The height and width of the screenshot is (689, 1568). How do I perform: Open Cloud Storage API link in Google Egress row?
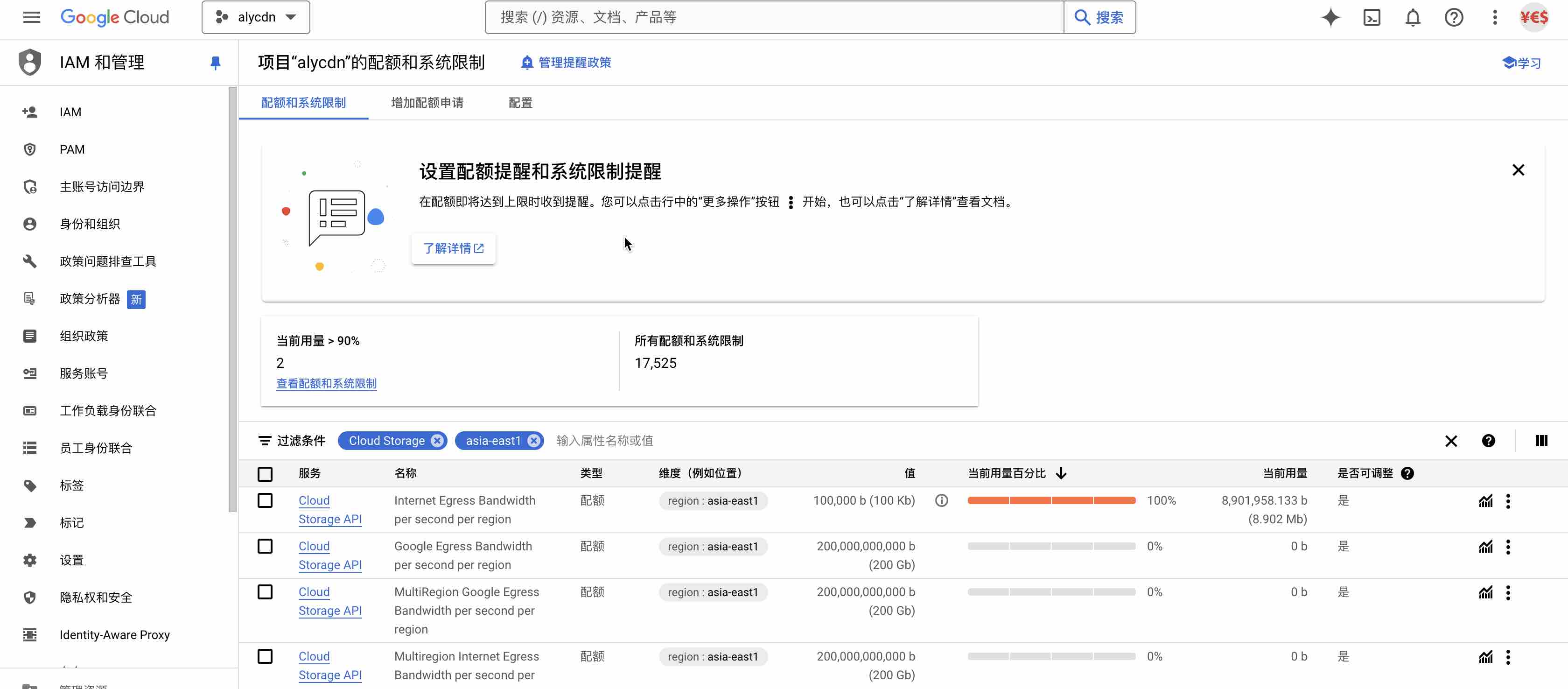pos(330,555)
